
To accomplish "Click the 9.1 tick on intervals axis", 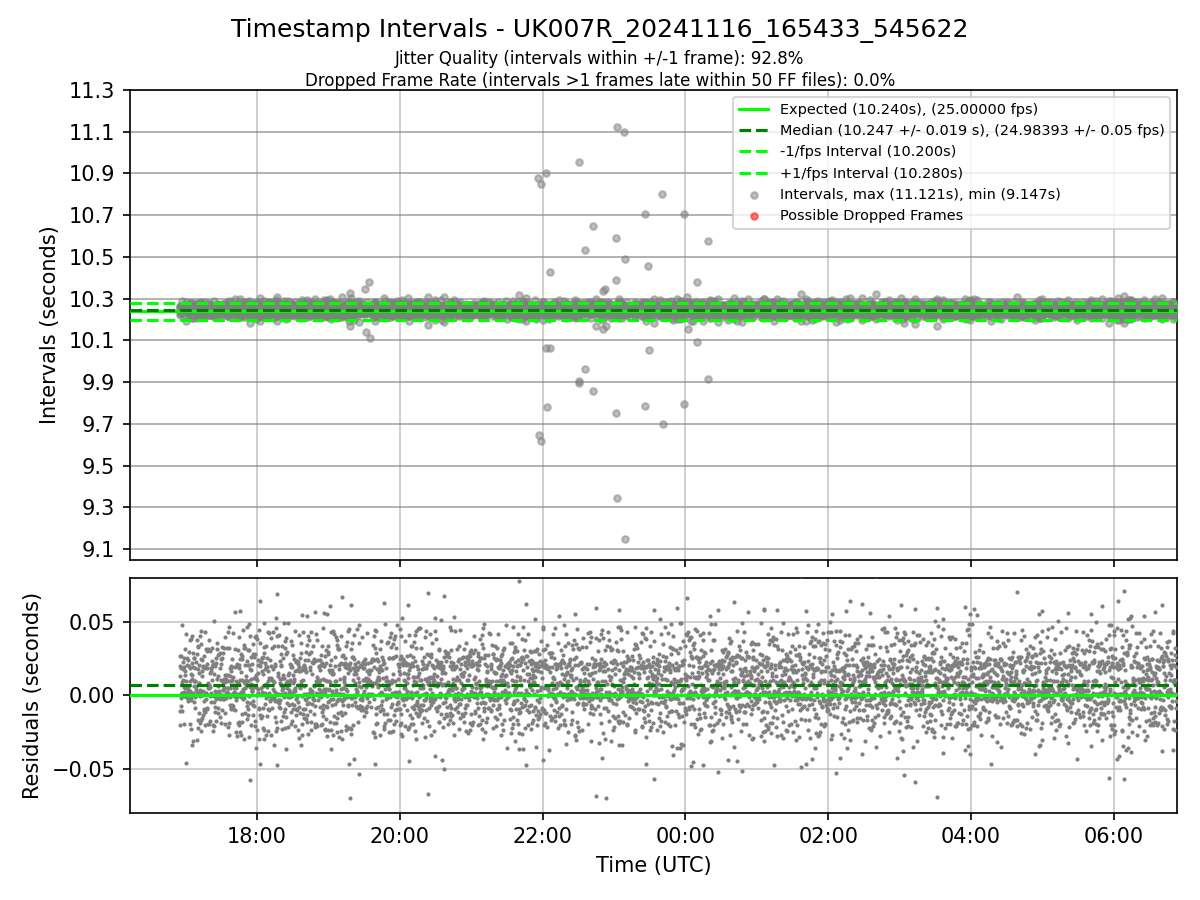I will tap(100, 549).
